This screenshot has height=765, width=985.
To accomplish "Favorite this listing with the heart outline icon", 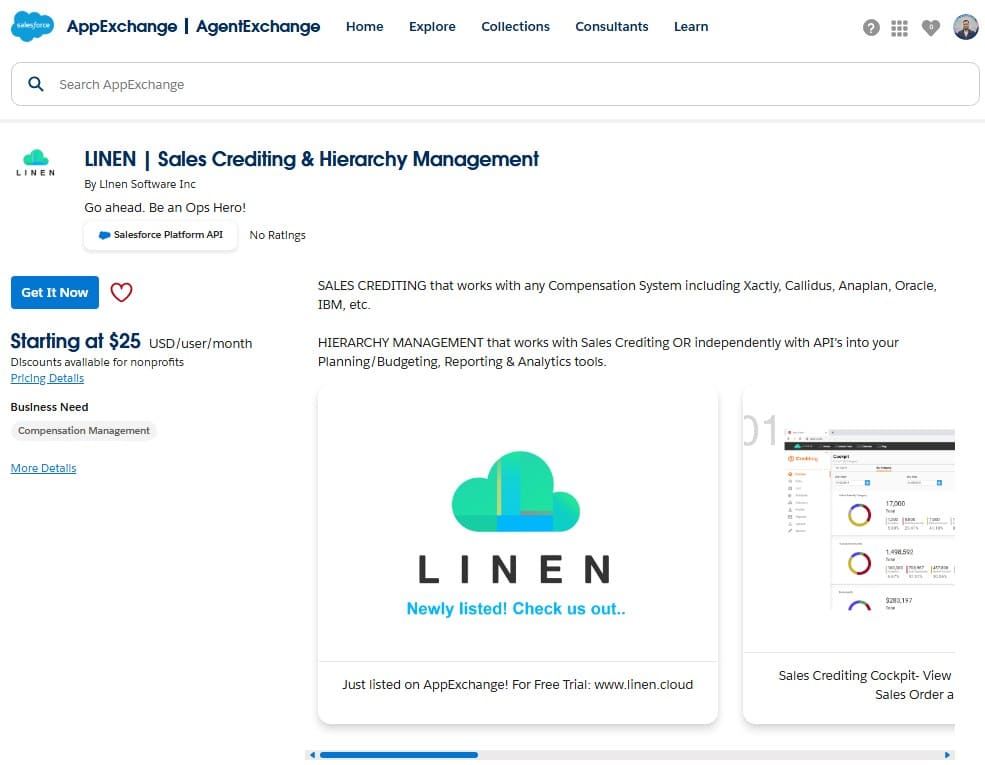I will (121, 292).
